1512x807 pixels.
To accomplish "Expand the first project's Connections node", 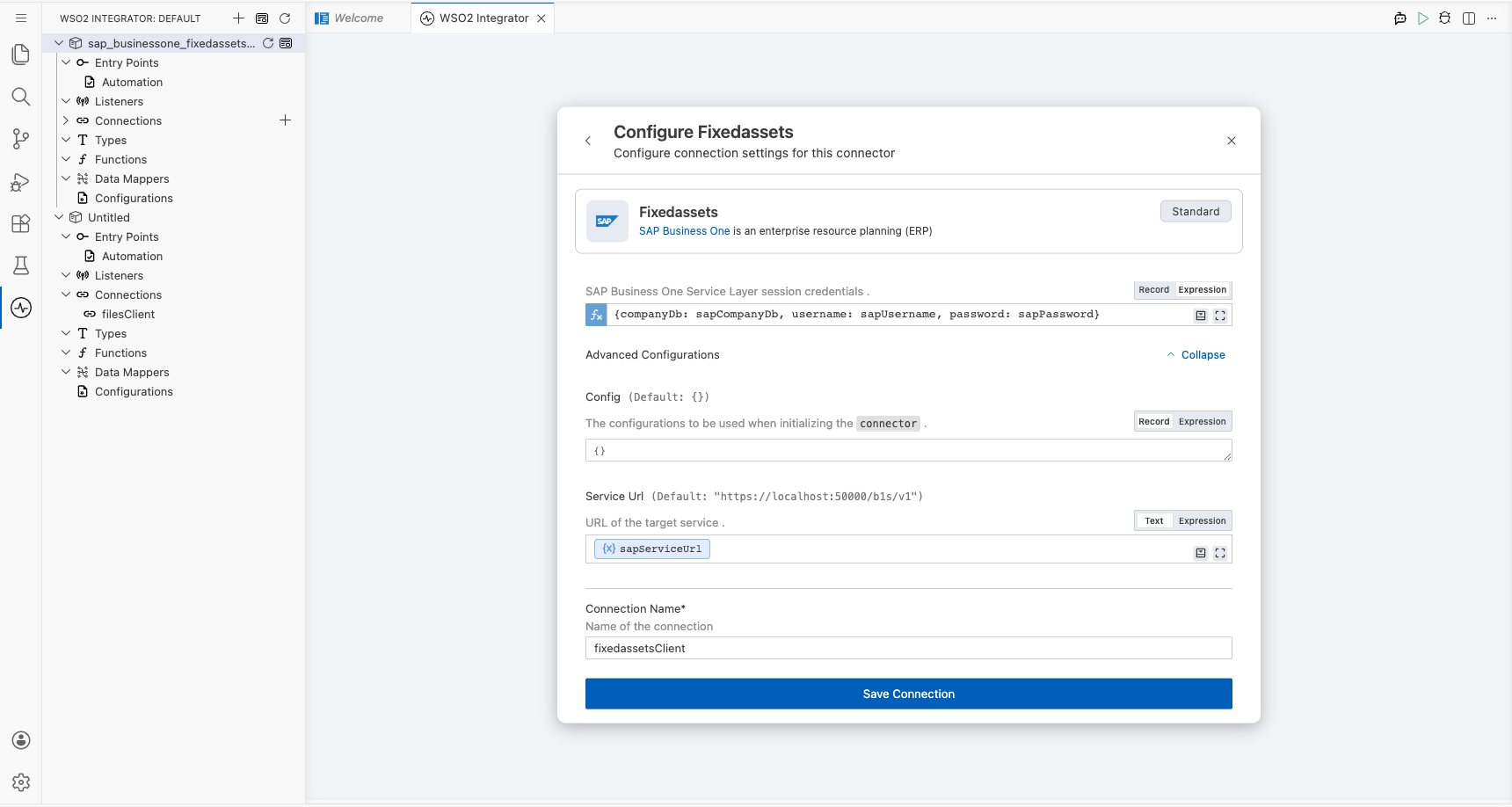I will (x=66, y=120).
